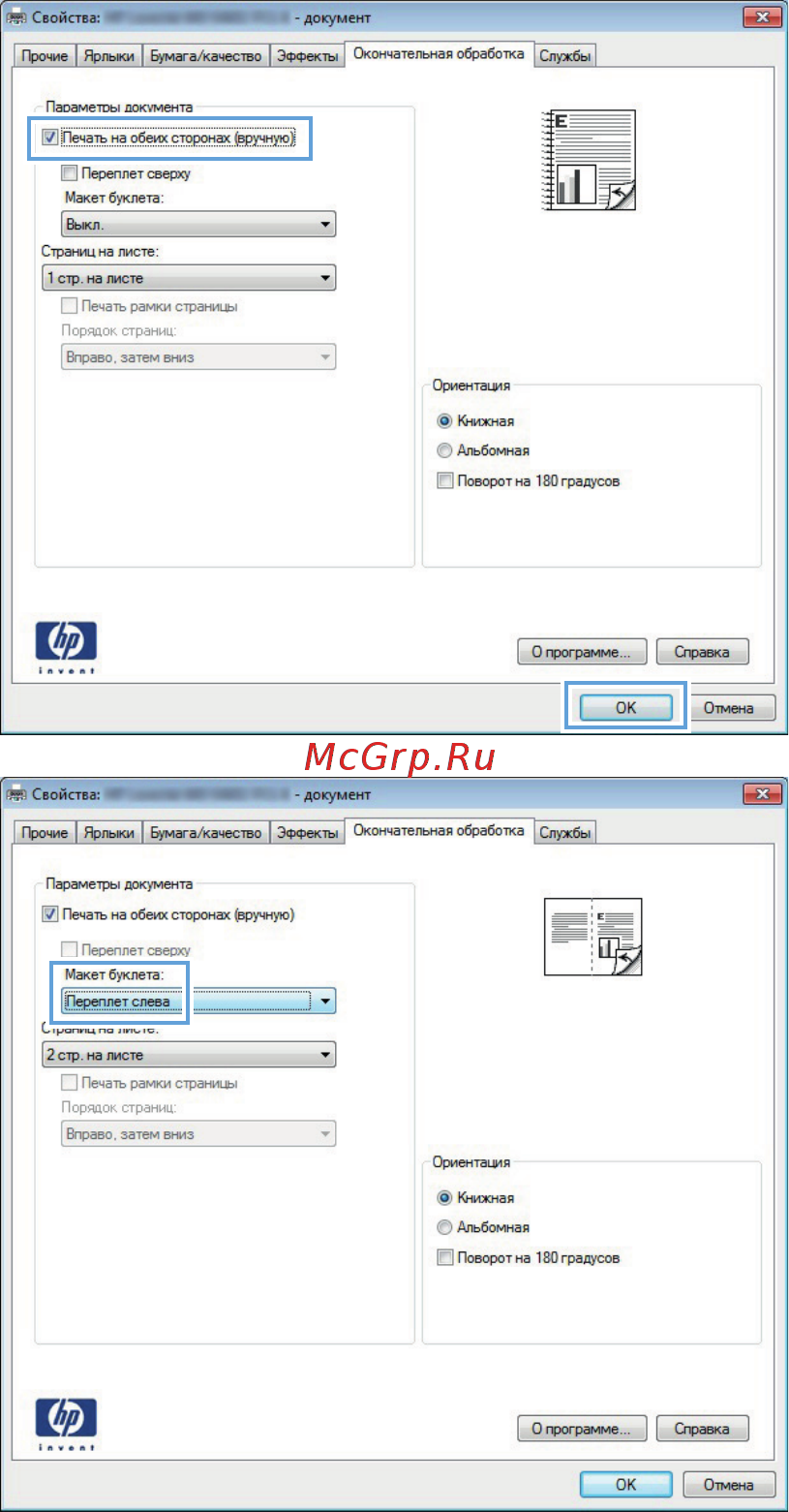The width and height of the screenshot is (789, 1512).
Task: Click the single-page duplex preview image in the top dialog
Action: coord(591,161)
